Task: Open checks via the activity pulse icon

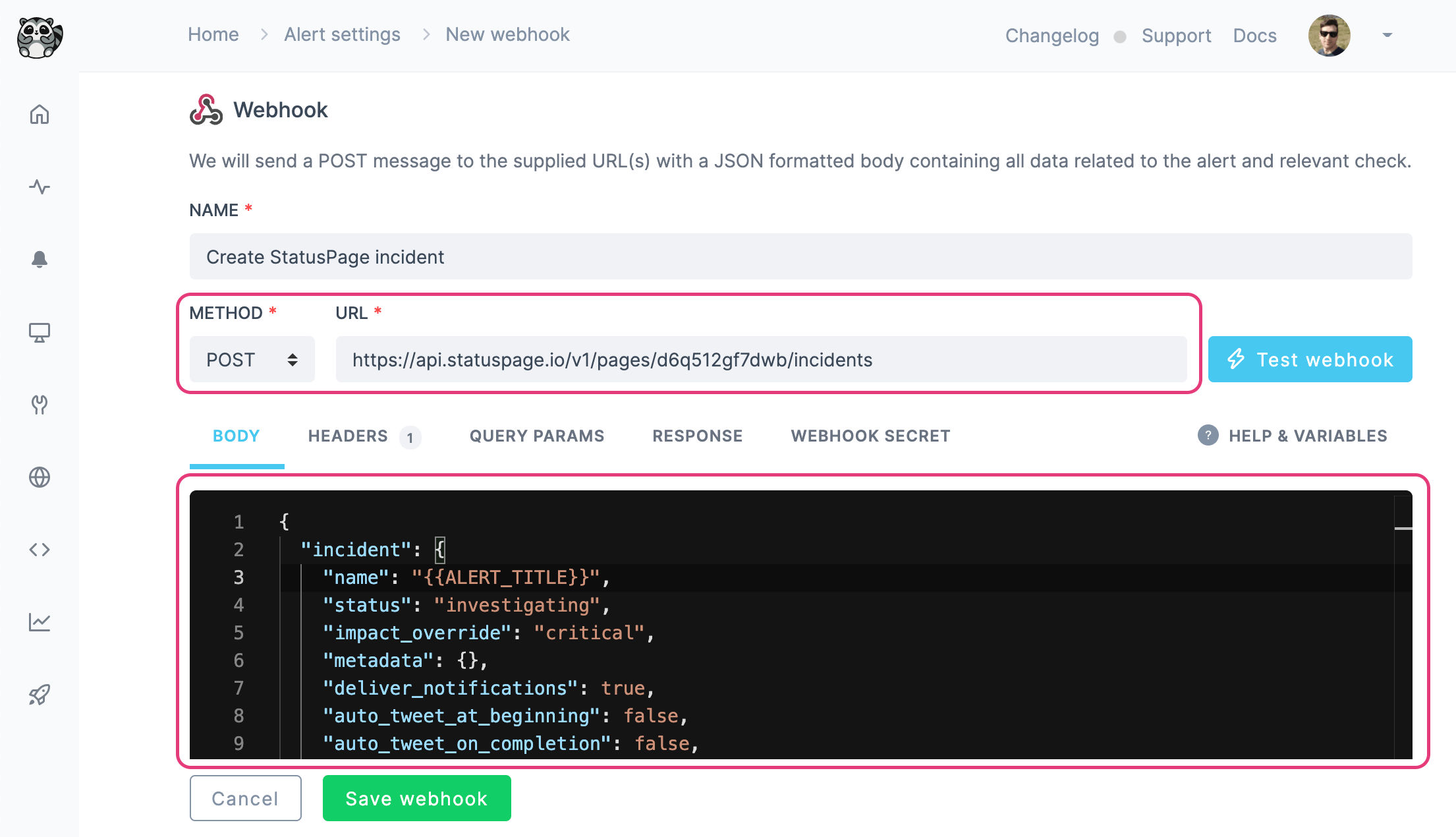Action: [40, 187]
